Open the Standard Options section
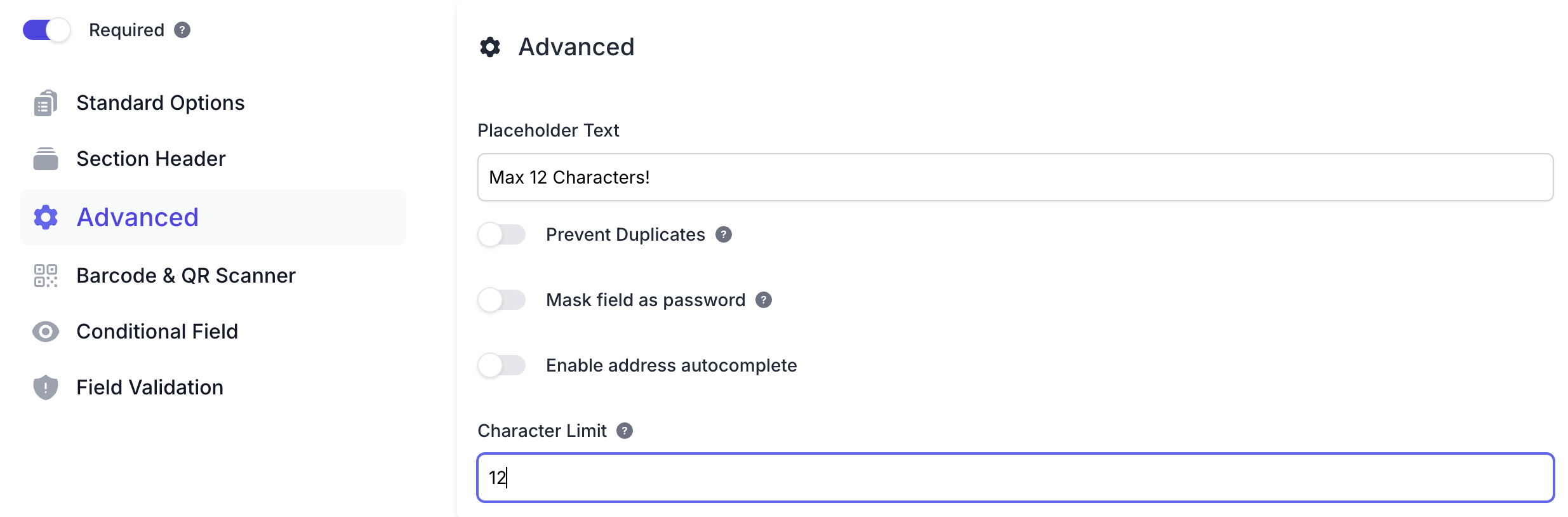This screenshot has width=1568, height=517. (x=160, y=103)
